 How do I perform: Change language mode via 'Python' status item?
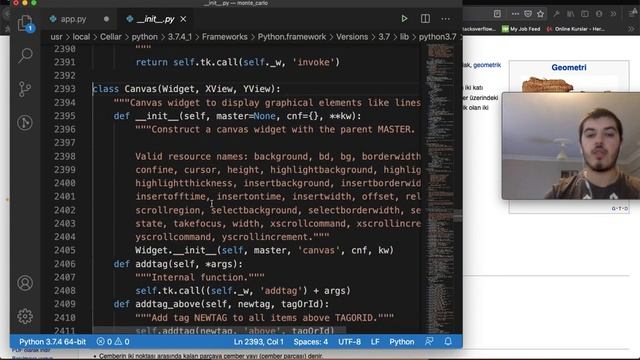[x=402, y=342]
